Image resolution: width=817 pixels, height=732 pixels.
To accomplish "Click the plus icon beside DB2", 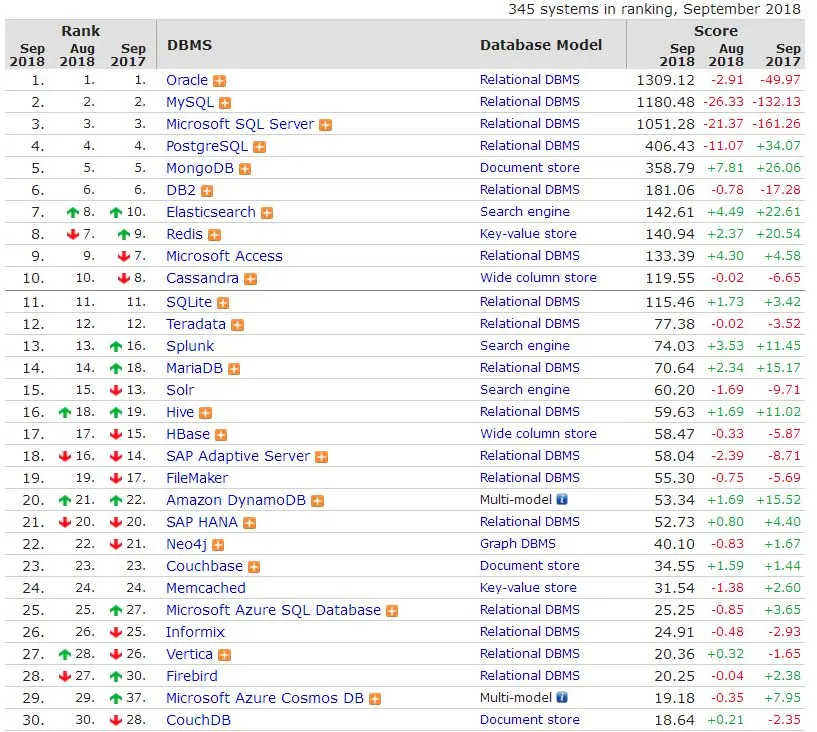I will pyautogui.click(x=207, y=191).
